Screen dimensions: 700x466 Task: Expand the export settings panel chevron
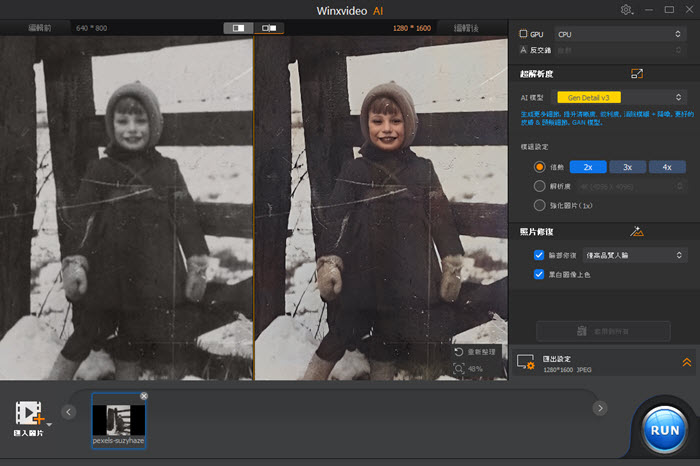pos(686,363)
